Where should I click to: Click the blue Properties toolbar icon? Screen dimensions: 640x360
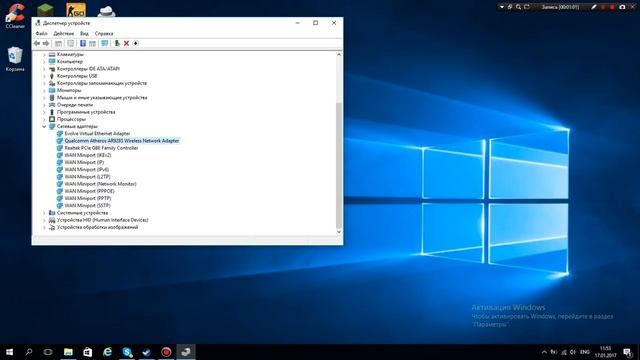tap(83, 43)
